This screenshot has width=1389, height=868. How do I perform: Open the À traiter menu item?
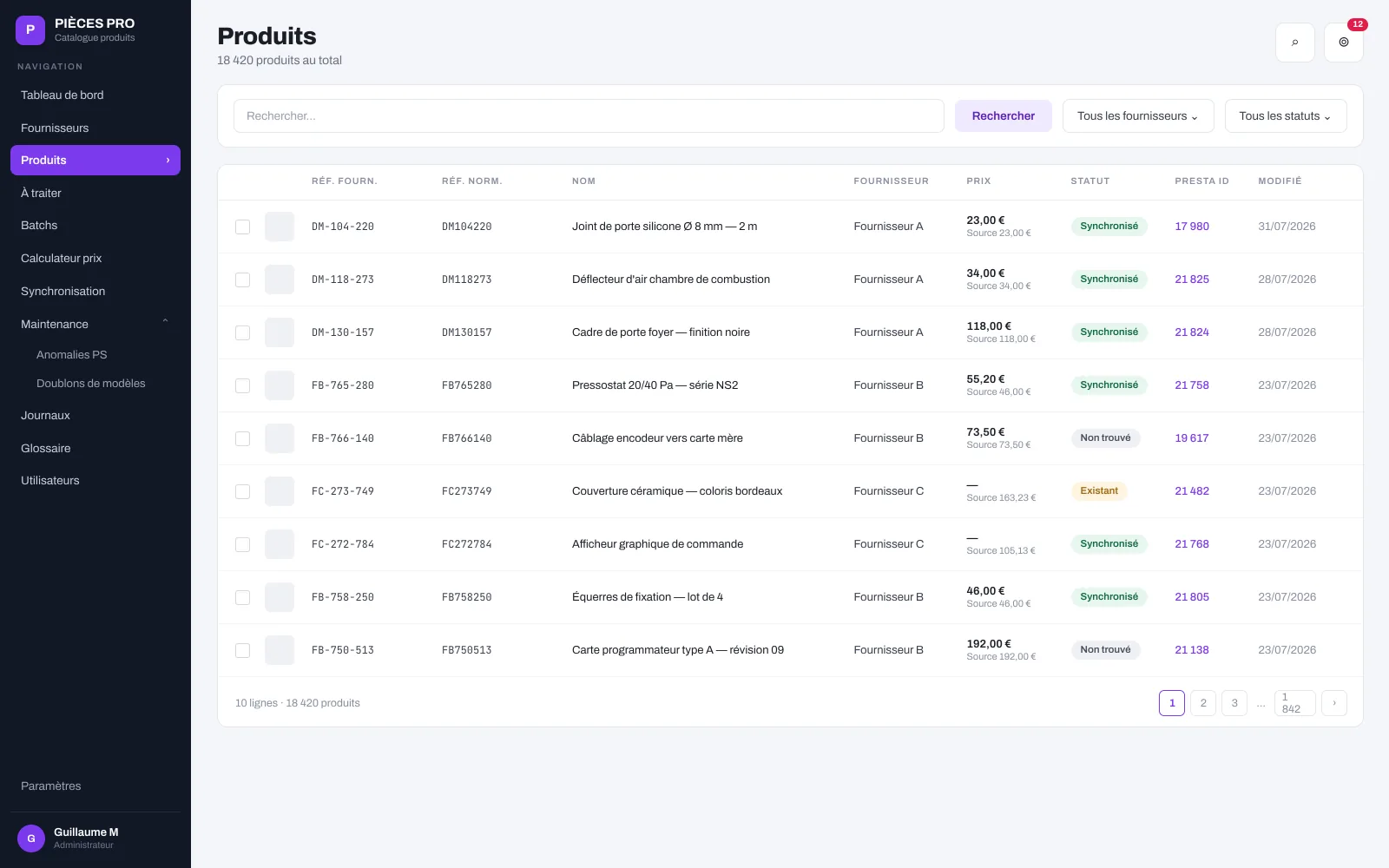click(x=95, y=193)
